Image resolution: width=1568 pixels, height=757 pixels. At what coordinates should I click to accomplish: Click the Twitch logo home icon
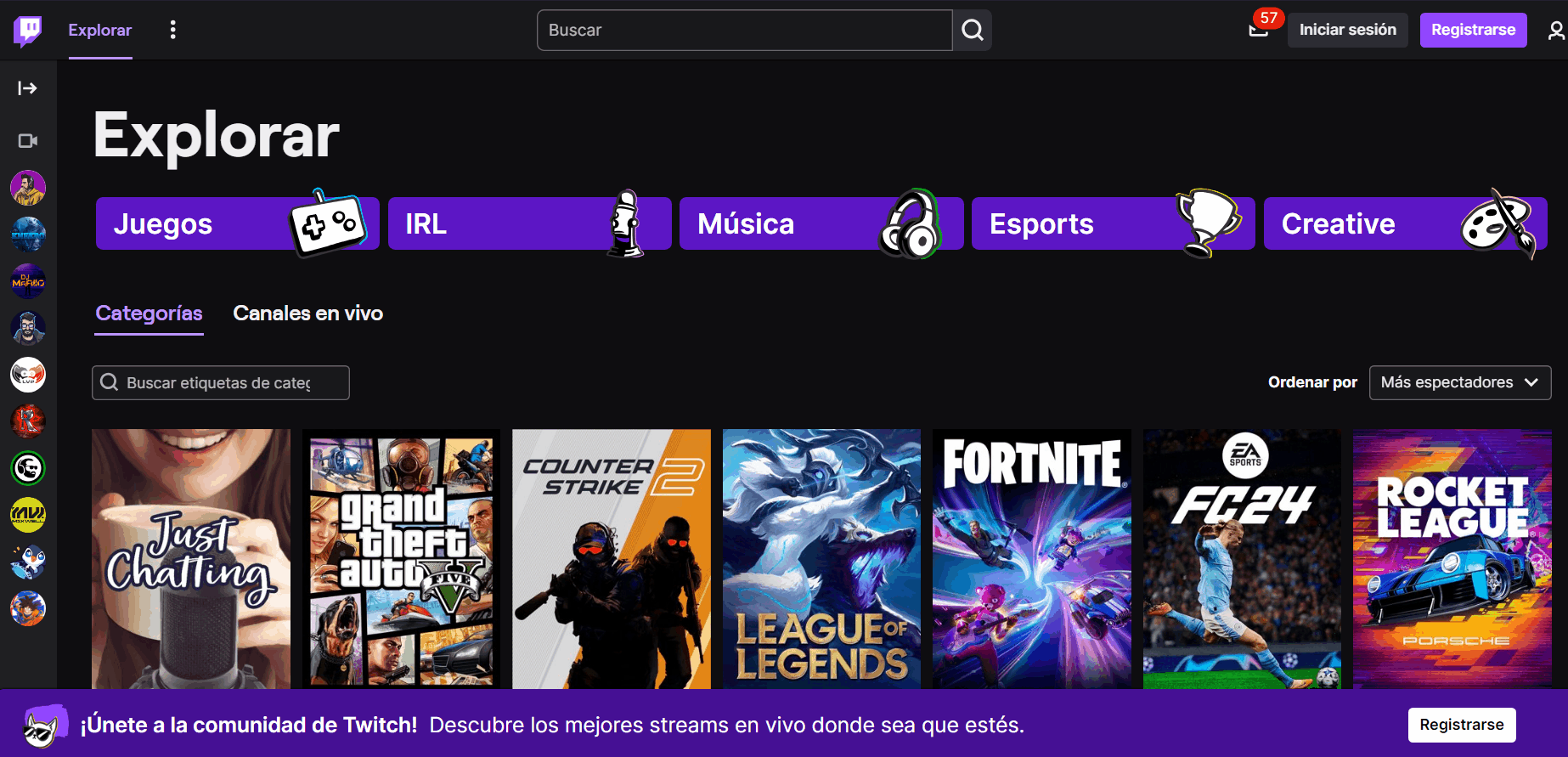click(x=28, y=31)
